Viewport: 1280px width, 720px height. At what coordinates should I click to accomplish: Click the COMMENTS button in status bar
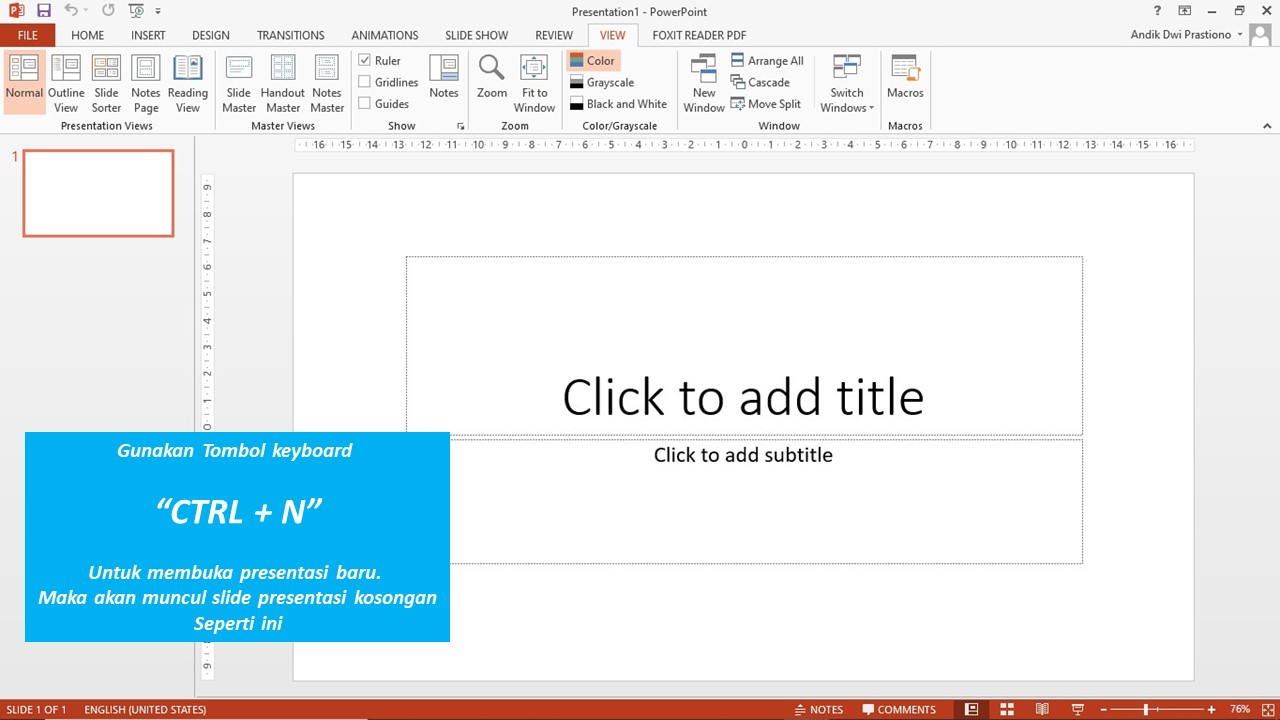pos(899,709)
